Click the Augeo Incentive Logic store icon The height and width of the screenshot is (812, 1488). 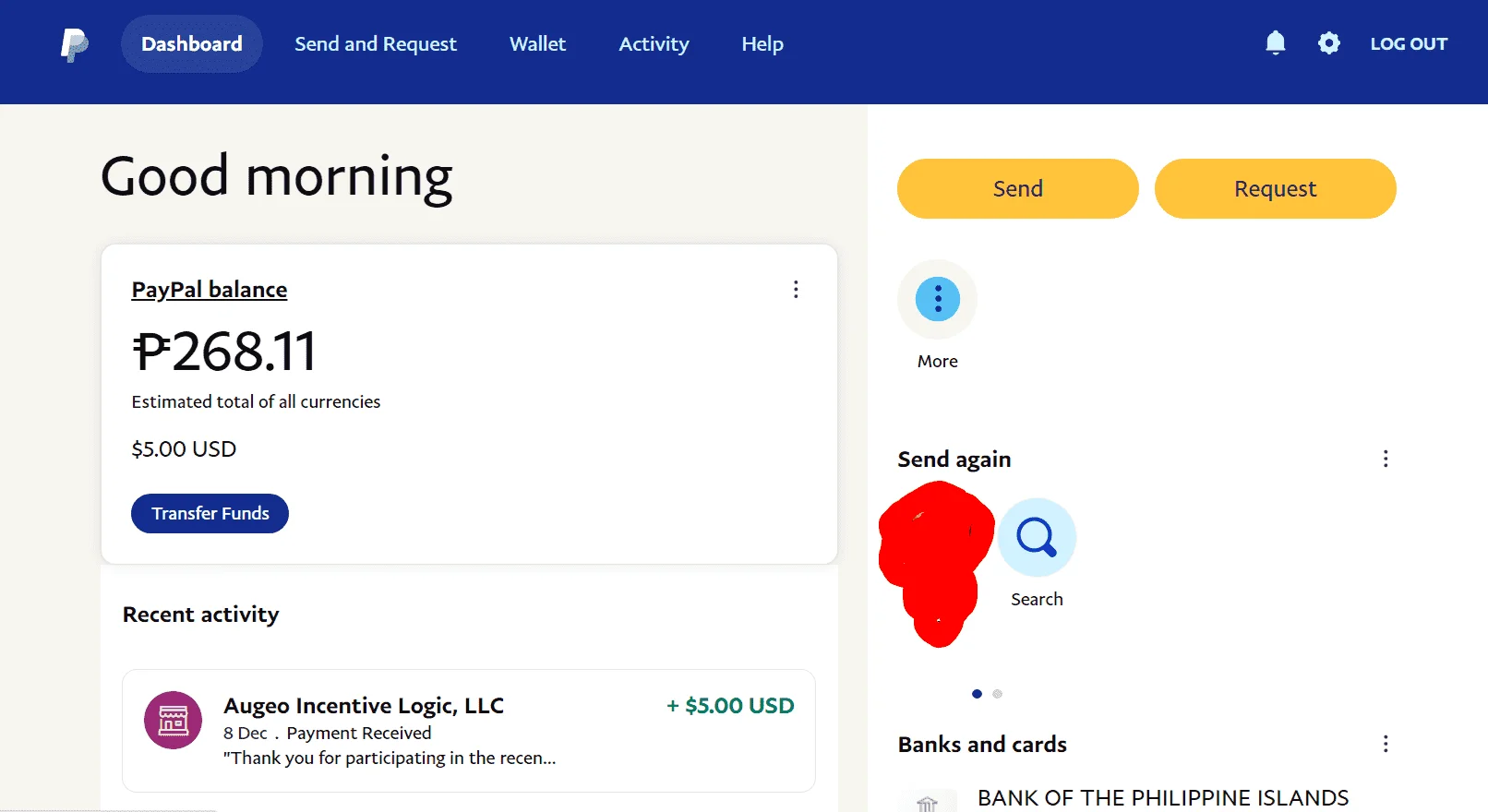[174, 720]
